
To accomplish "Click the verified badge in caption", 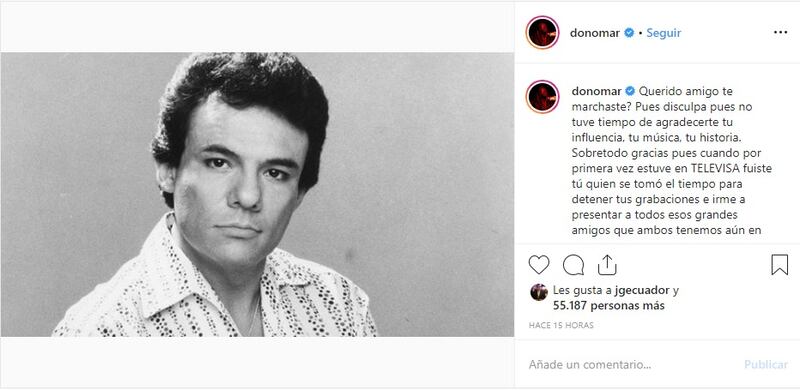I will point(630,91).
